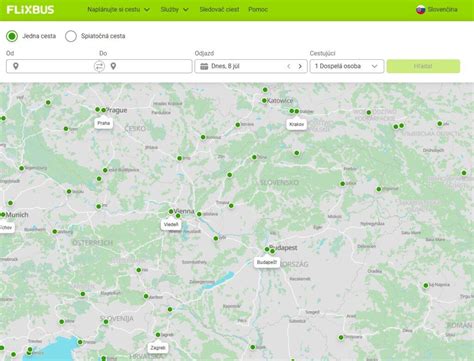The image size is (474, 361).
Task: Click the Záhreb map label
Action: click(158, 348)
